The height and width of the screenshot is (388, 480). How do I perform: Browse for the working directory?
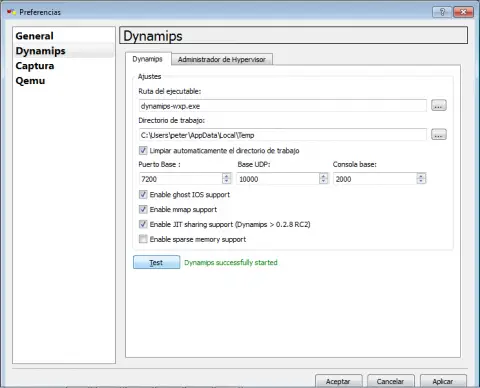pyautogui.click(x=438, y=135)
